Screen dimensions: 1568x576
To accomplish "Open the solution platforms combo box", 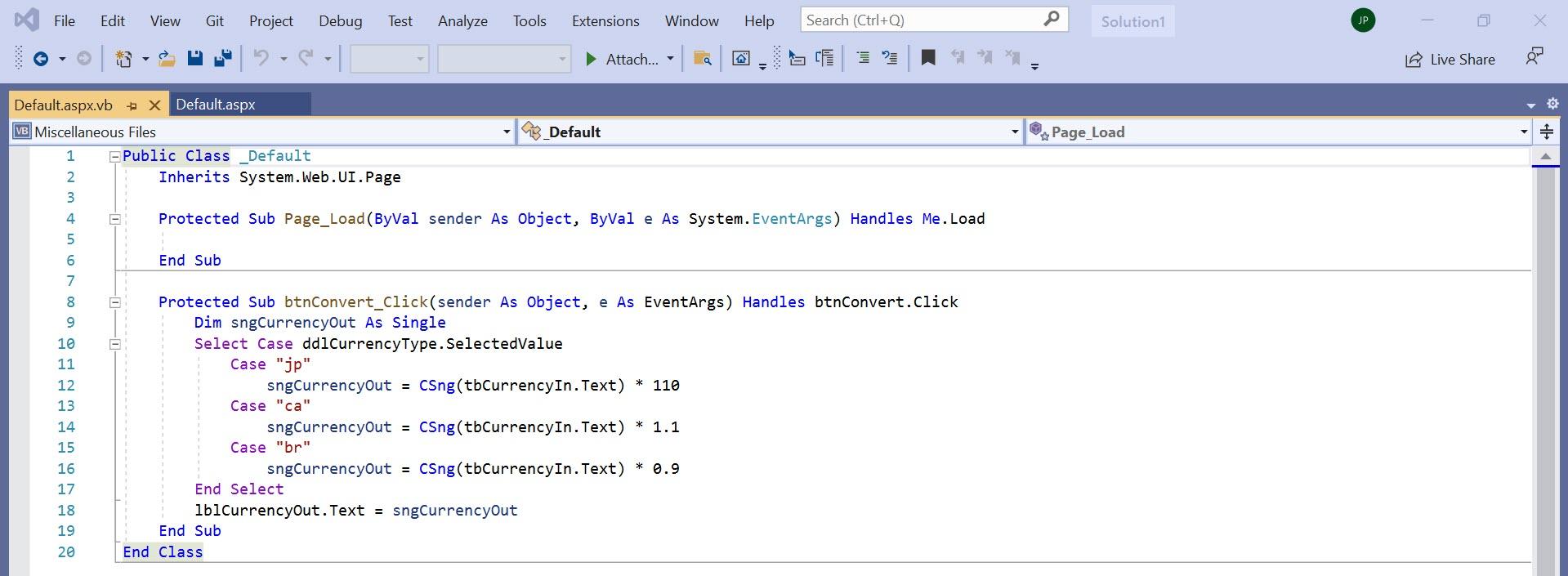I will point(504,59).
